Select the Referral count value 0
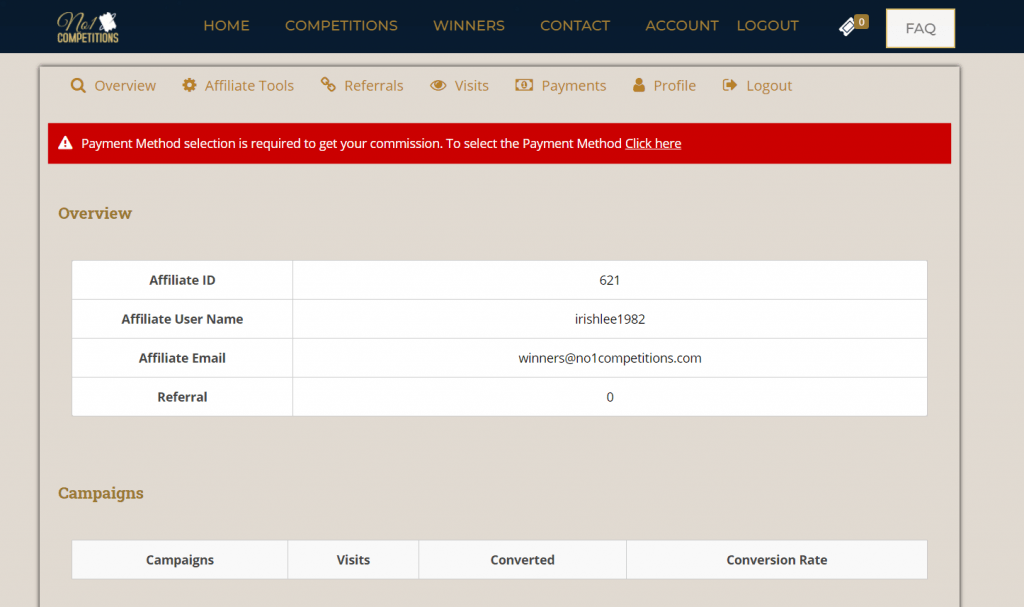 pos(610,397)
